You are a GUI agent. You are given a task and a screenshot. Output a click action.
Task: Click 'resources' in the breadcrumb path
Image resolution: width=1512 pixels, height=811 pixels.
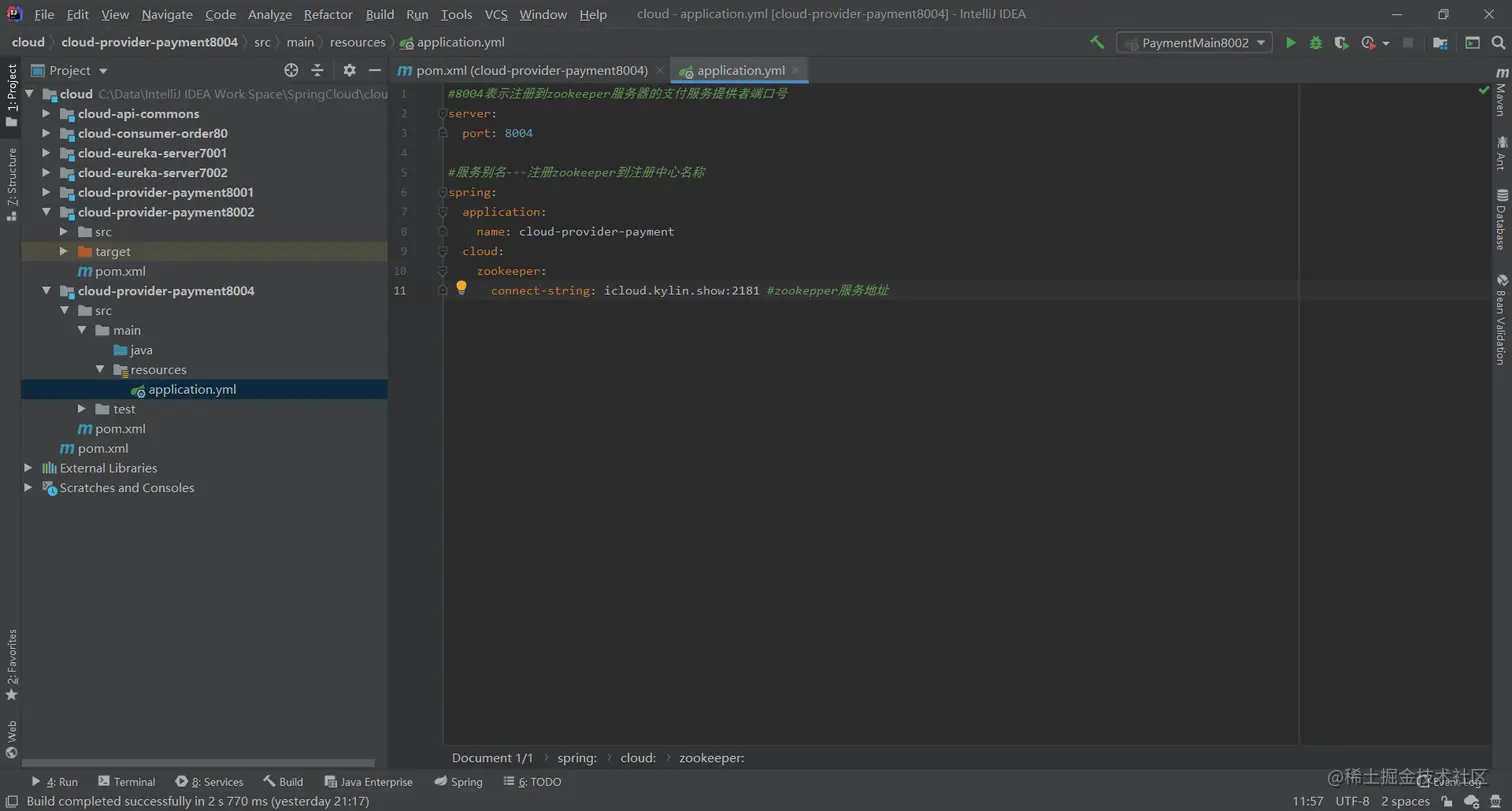357,42
